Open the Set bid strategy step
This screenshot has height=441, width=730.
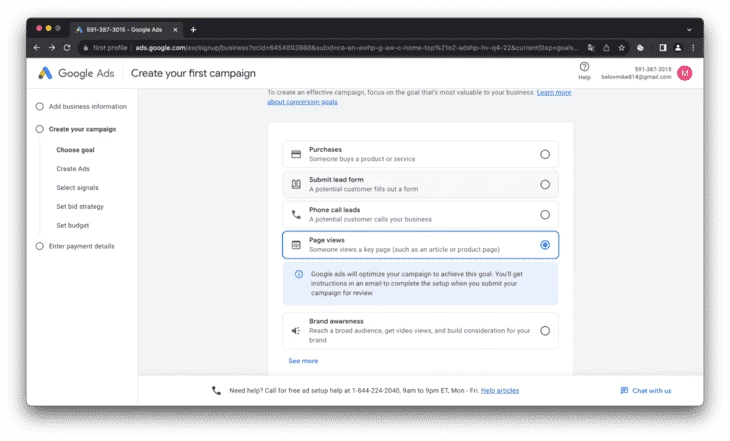tap(80, 206)
